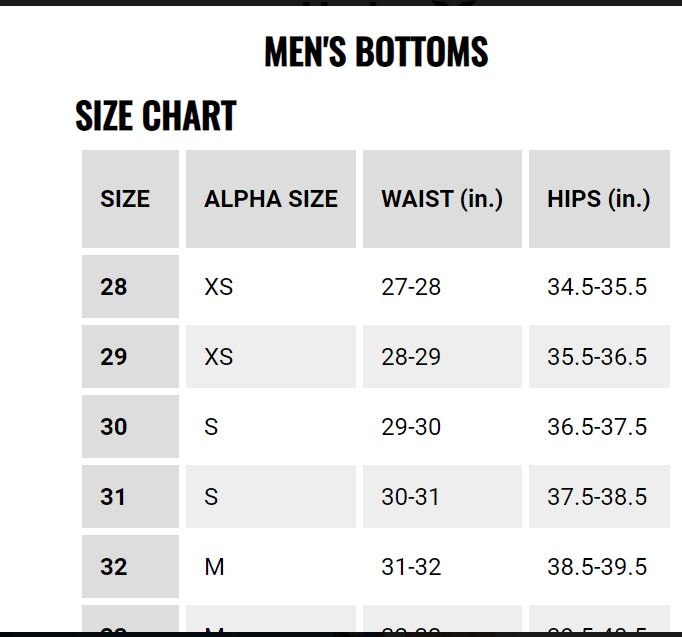The image size is (682, 637).
Task: Select the 38.5-39.5 hips measurement
Action: click(x=597, y=567)
